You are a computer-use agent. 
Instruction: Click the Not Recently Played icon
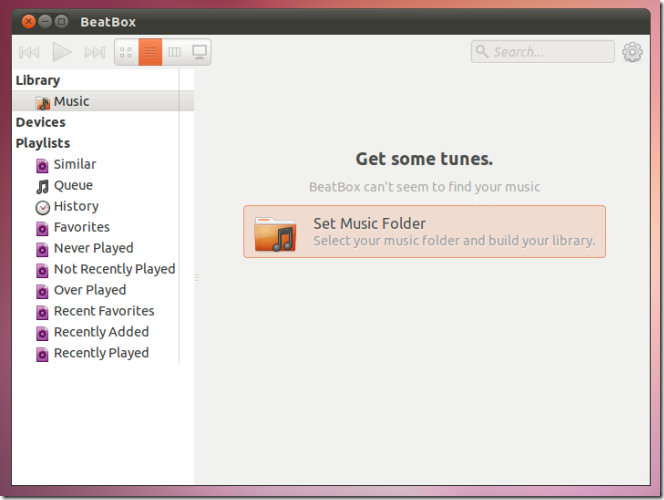[x=42, y=270]
